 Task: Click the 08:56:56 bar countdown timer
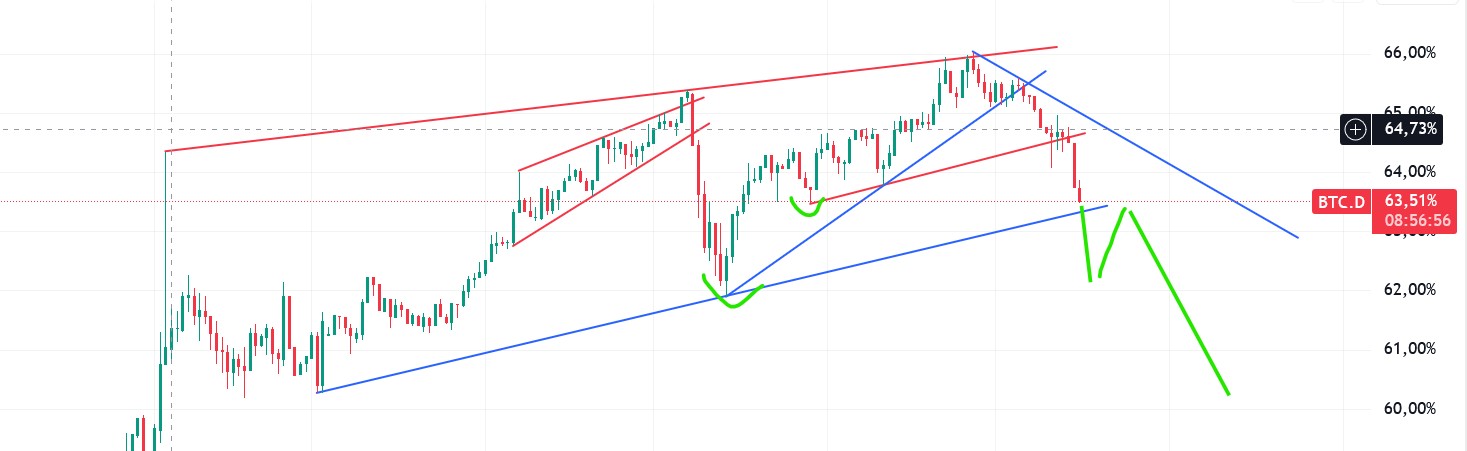coord(1411,220)
